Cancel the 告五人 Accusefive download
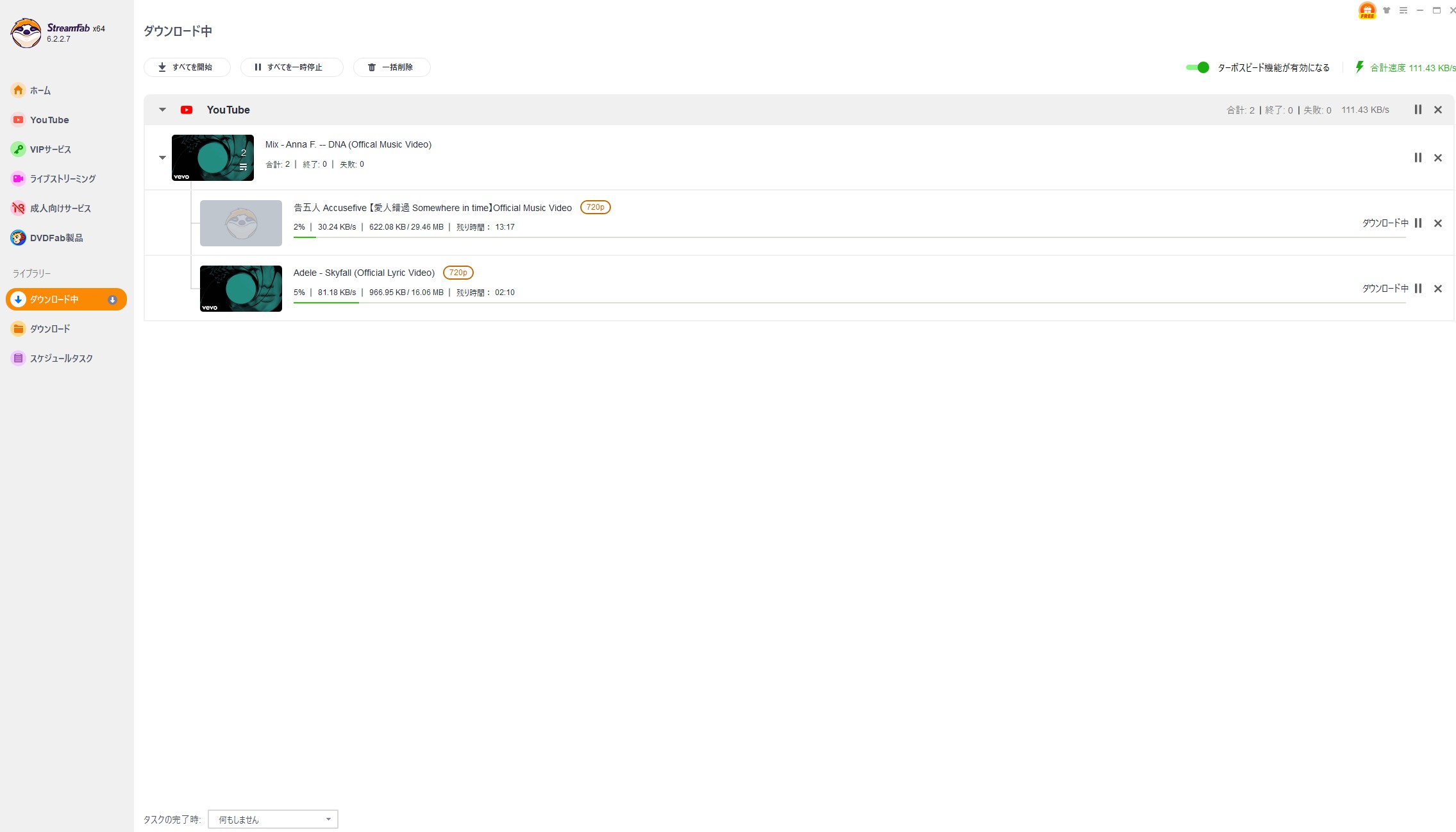The height and width of the screenshot is (832, 1456). (x=1438, y=223)
